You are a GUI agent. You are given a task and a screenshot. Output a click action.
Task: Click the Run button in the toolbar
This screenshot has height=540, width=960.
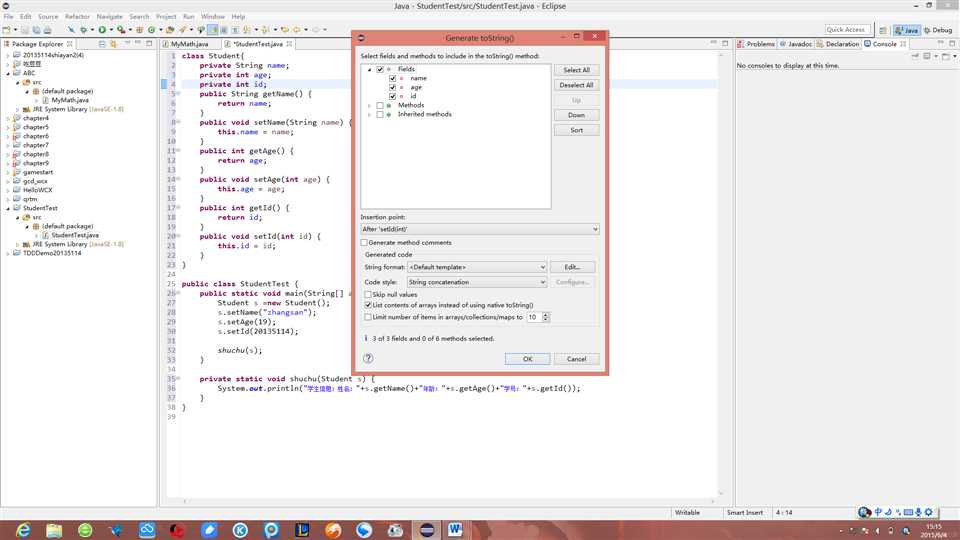[102, 29]
